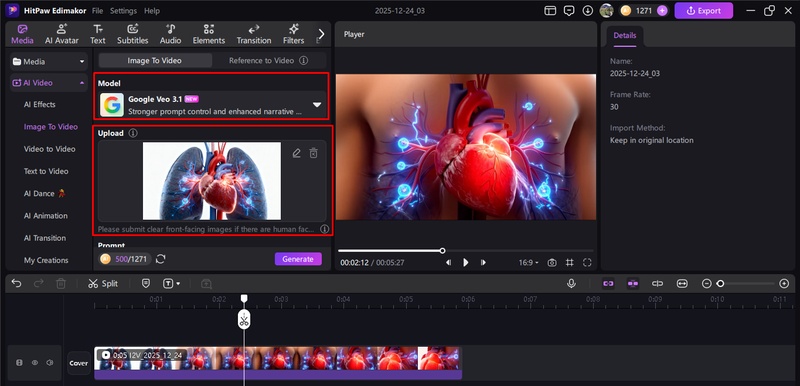
Task: Open the Subtitles tab
Action: pos(133,34)
